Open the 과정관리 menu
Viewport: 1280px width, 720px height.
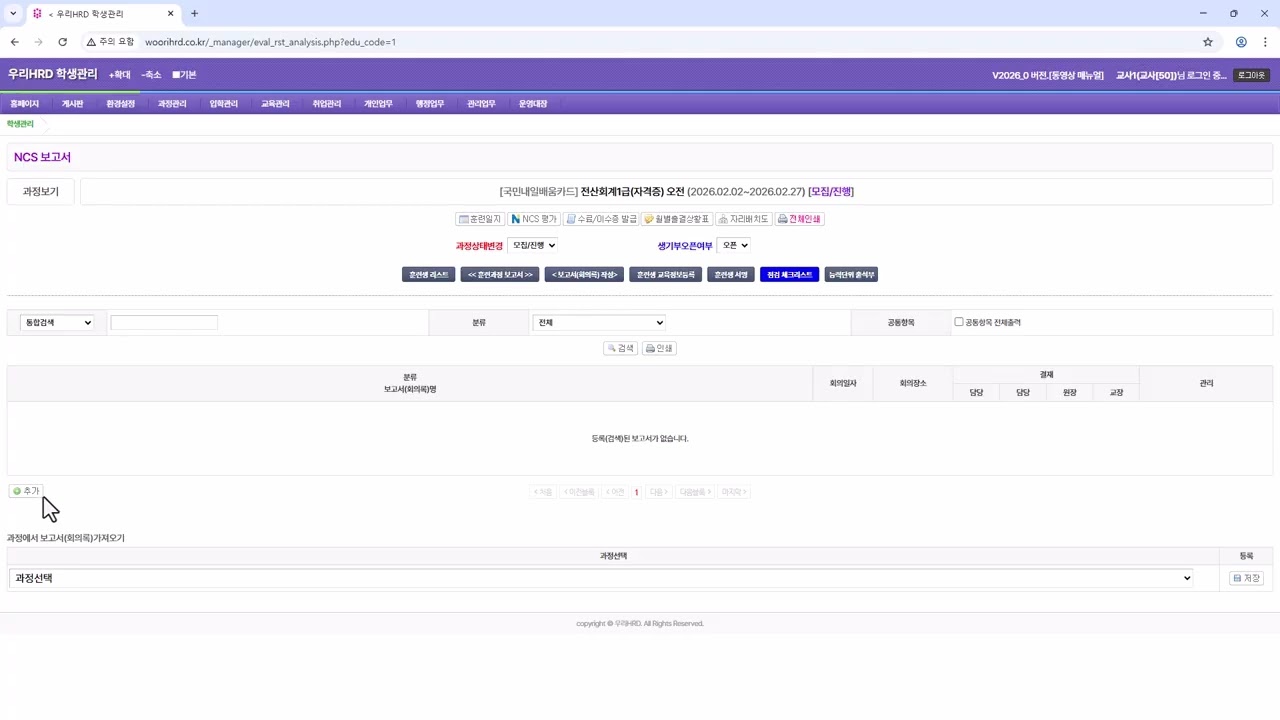tap(172, 104)
